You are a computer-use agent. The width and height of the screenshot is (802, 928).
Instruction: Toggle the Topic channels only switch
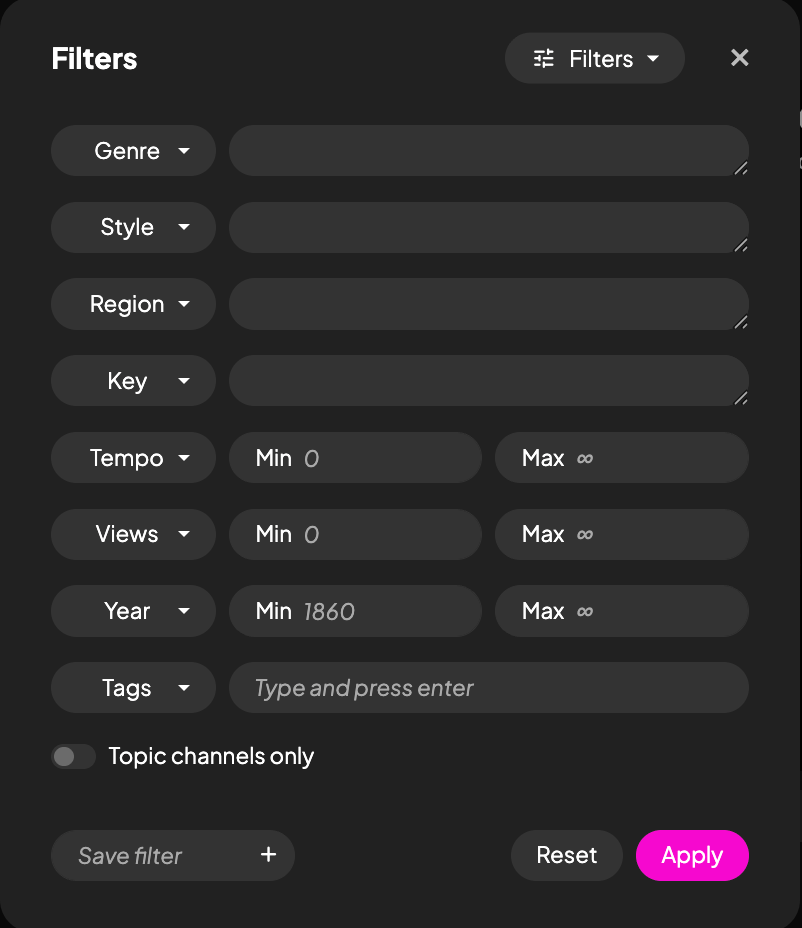[73, 757]
